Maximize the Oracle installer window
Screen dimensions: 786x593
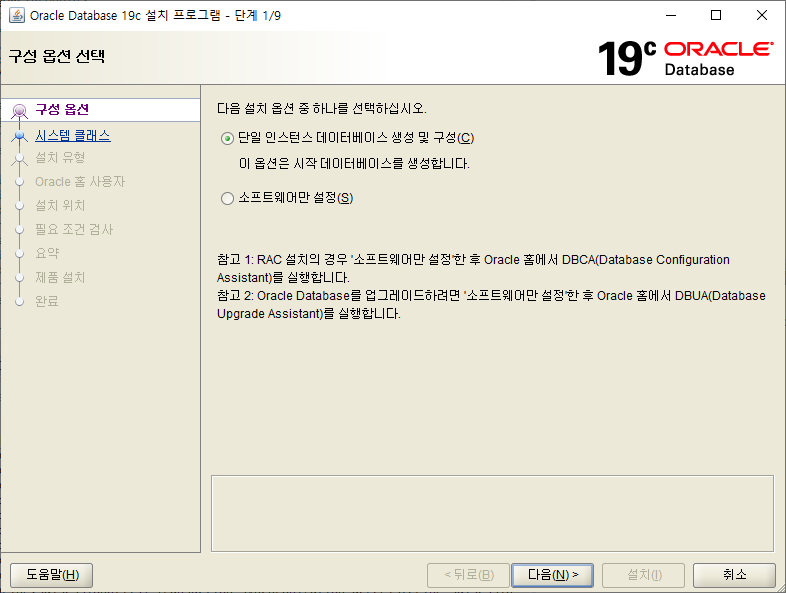click(716, 16)
